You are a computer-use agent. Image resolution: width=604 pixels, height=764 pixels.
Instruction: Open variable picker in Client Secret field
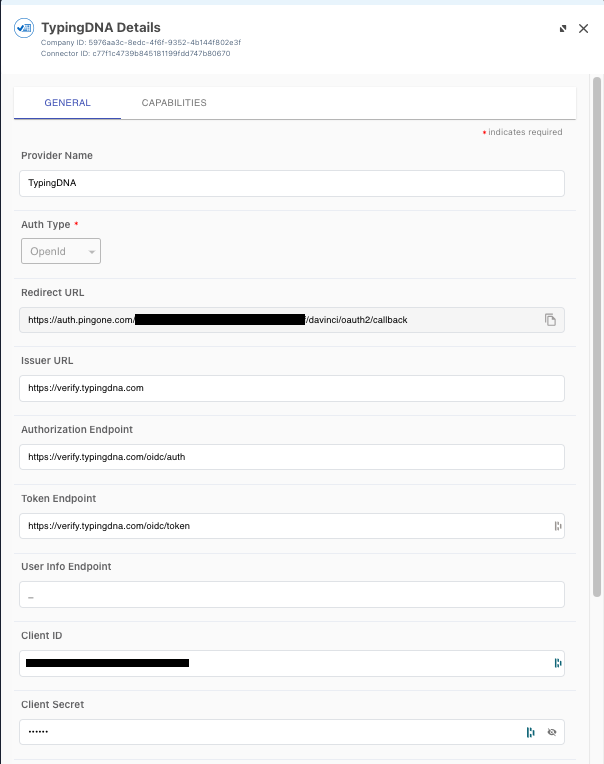530,732
